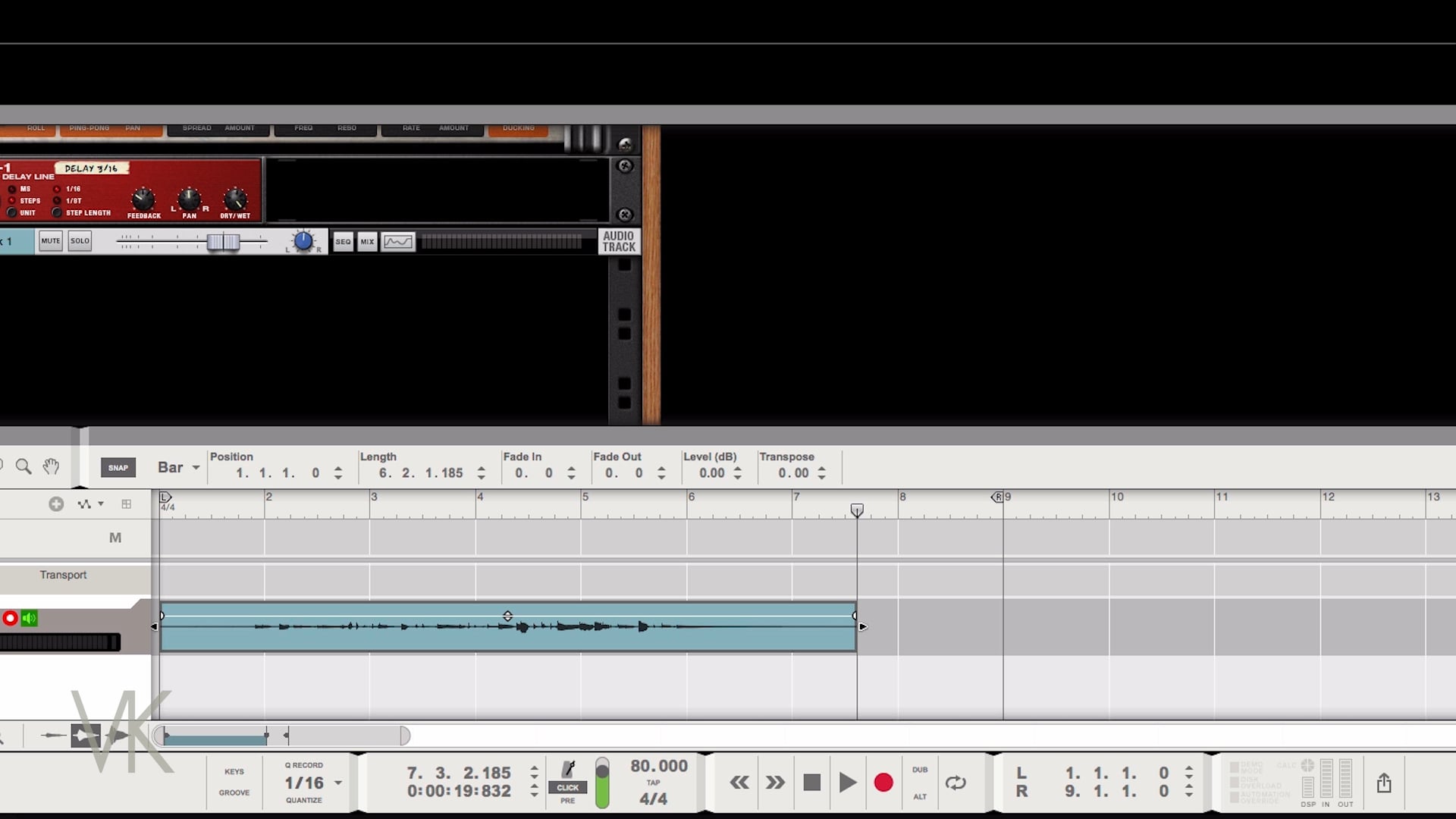Select the magnifying glass zoom tool
The height and width of the screenshot is (819, 1456).
[24, 466]
